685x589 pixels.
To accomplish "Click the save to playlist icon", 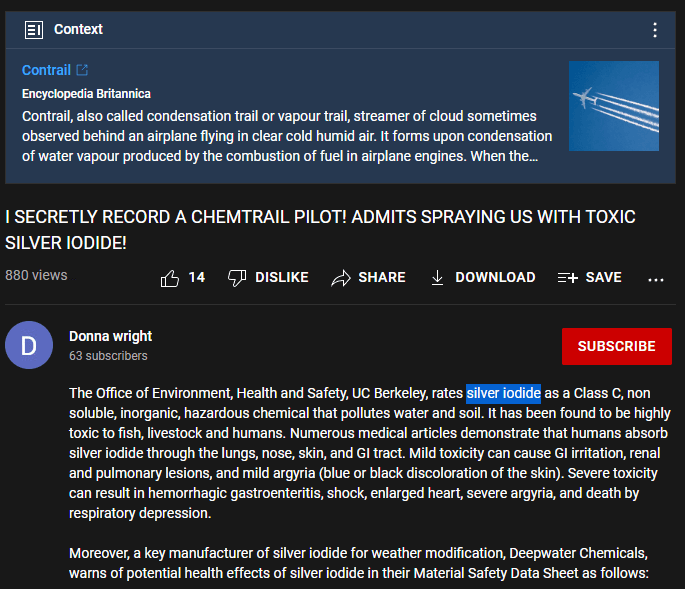I will click(567, 278).
